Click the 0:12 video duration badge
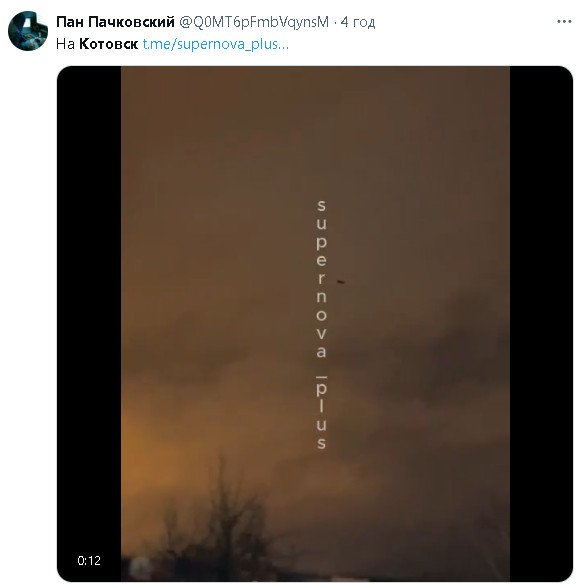The image size is (580, 588). (89, 561)
